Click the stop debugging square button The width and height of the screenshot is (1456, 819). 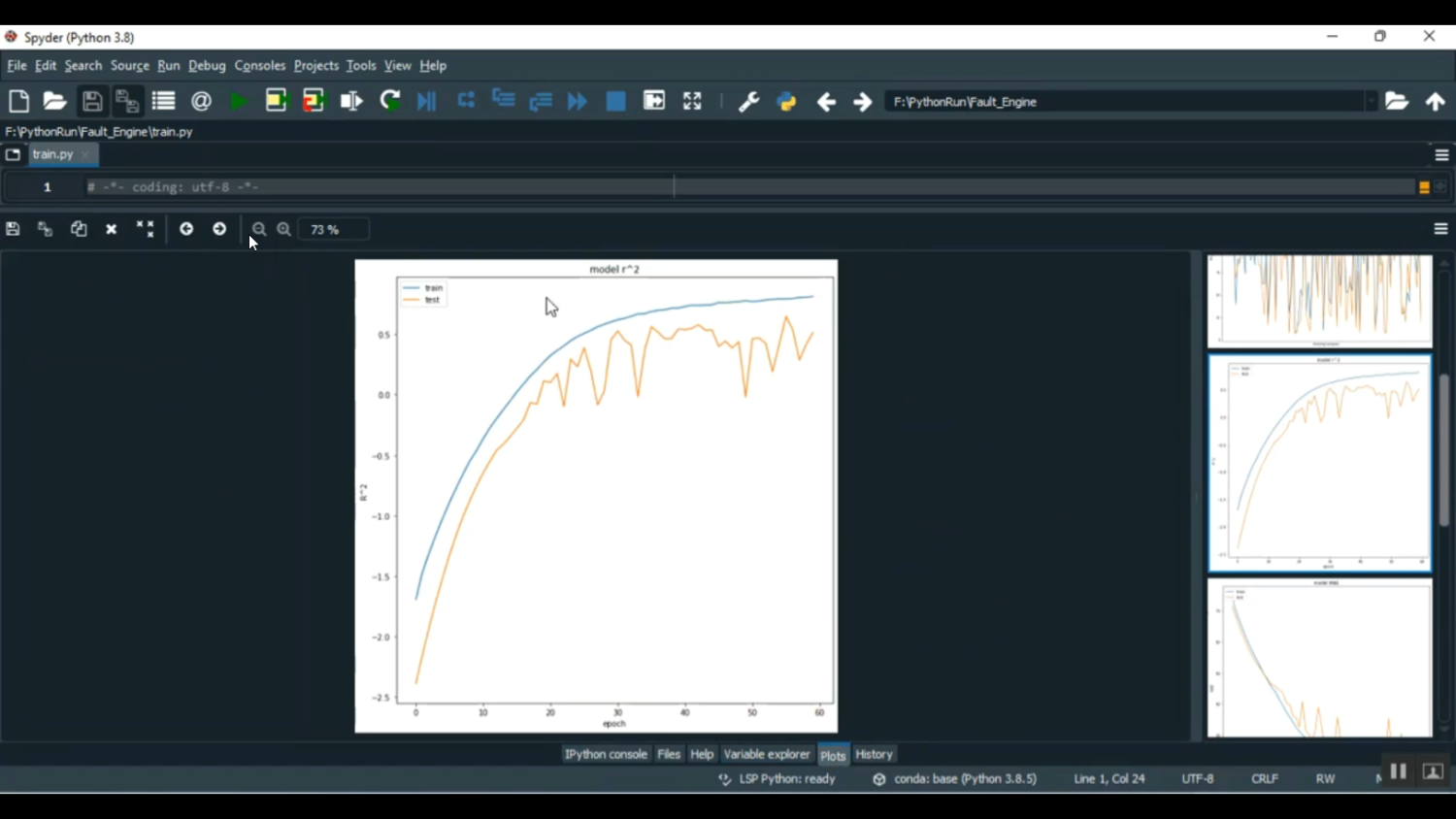tap(615, 102)
